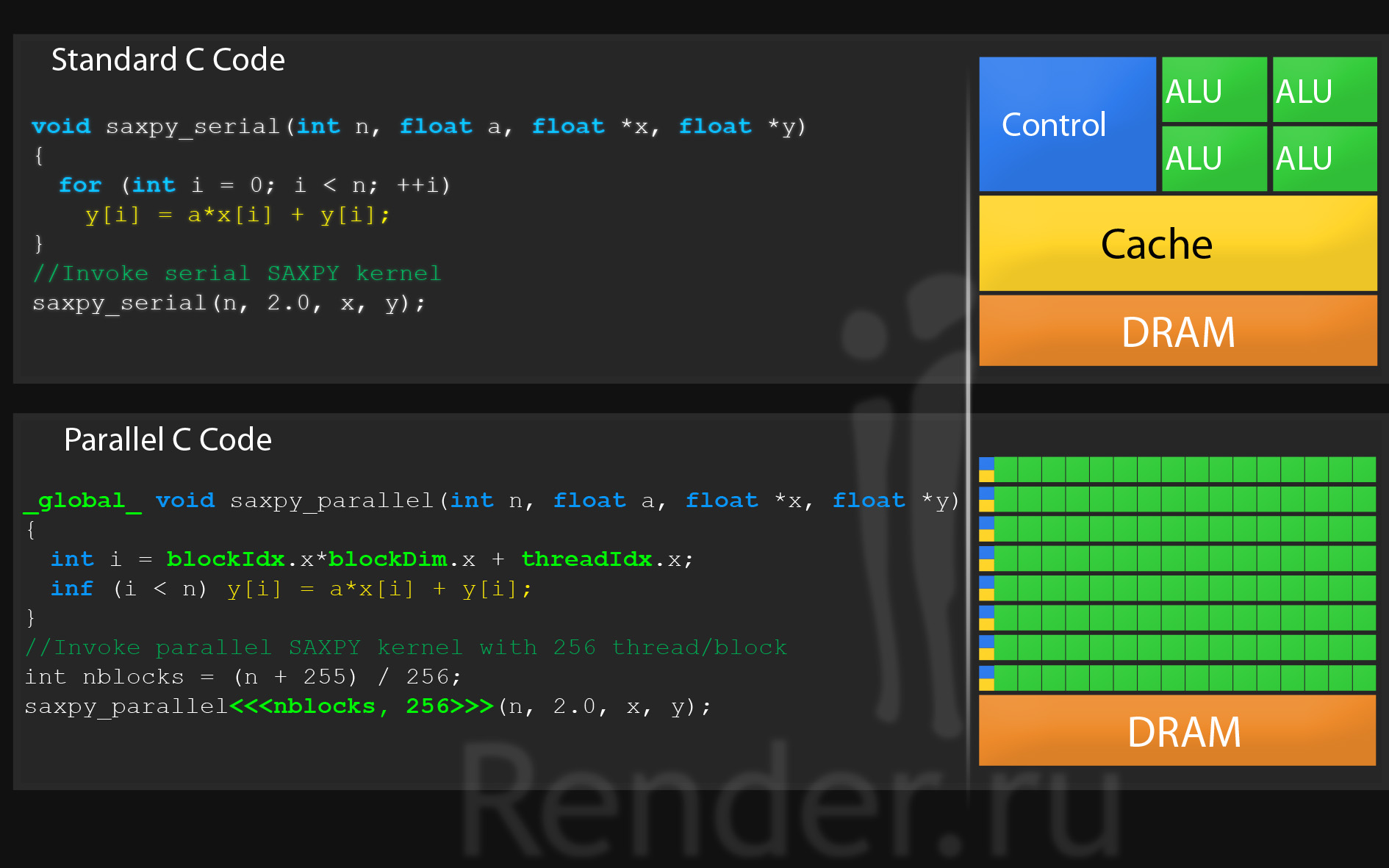
Task: Select the DRAM block below the green grid
Action: coord(1177,731)
